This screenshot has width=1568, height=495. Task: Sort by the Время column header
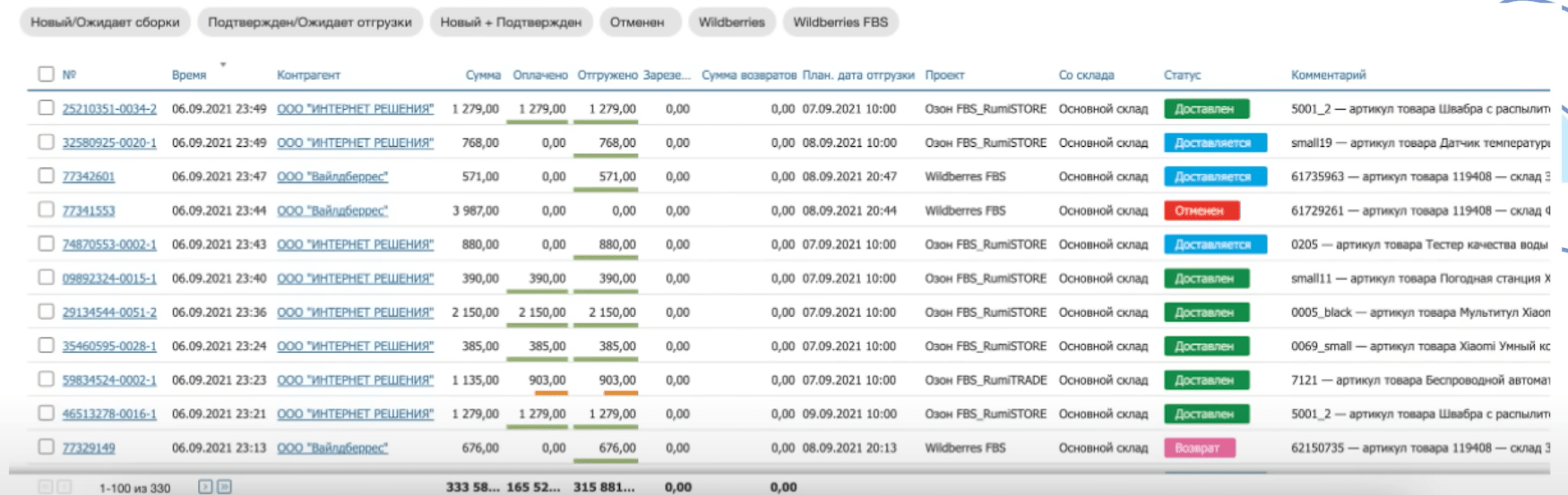point(189,75)
